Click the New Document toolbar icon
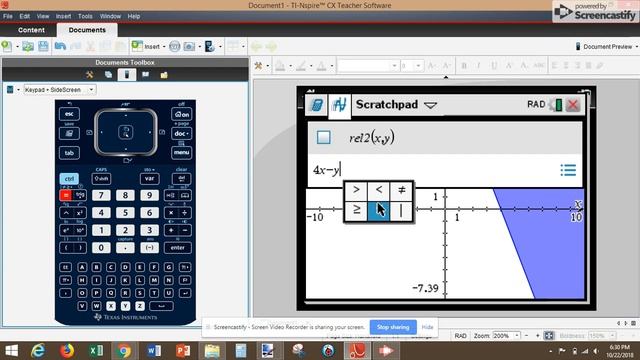 click(x=7, y=46)
